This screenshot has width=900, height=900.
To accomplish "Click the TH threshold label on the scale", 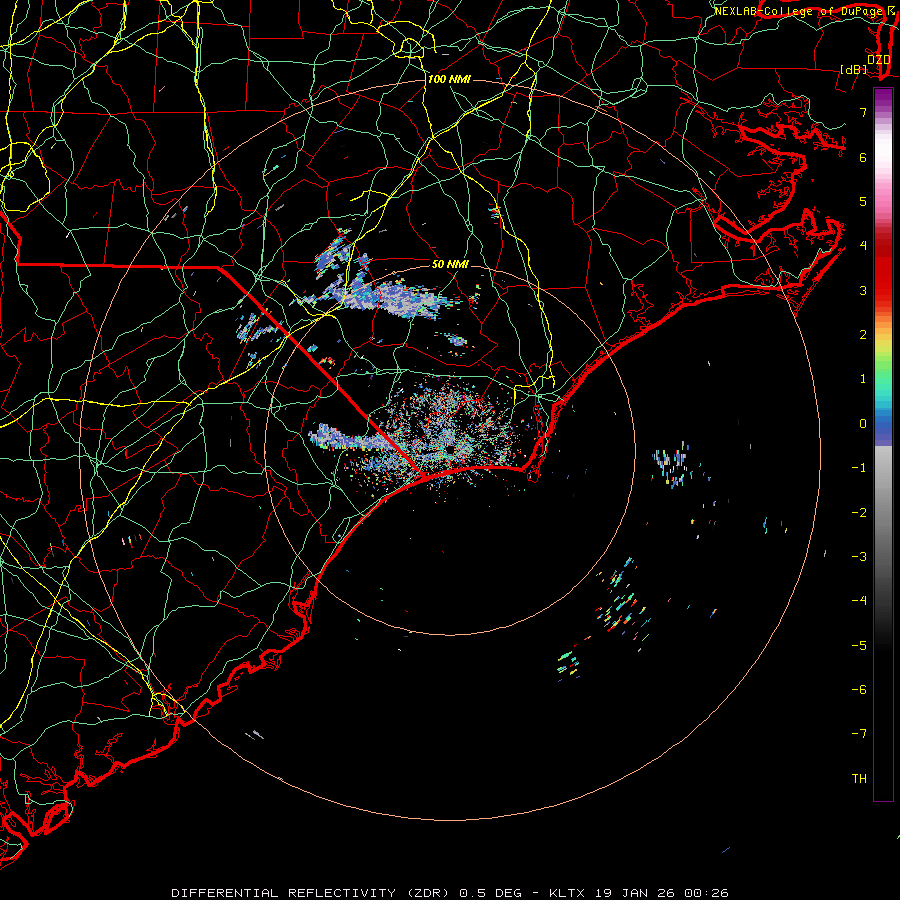I will point(859,778).
